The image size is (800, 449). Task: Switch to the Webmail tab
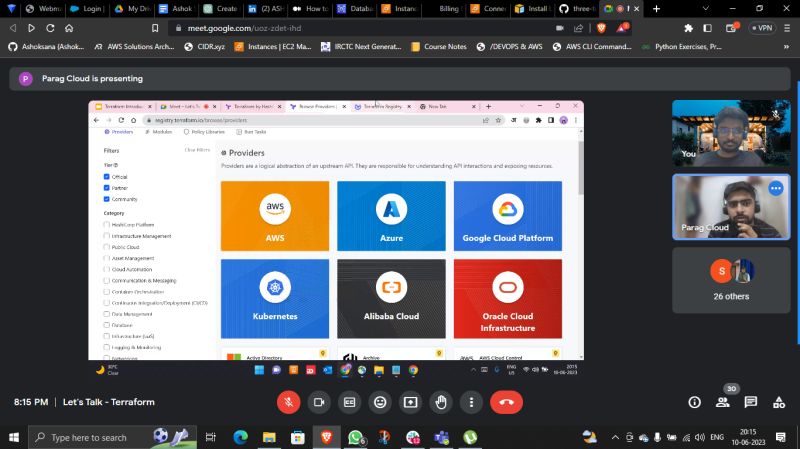[43, 9]
